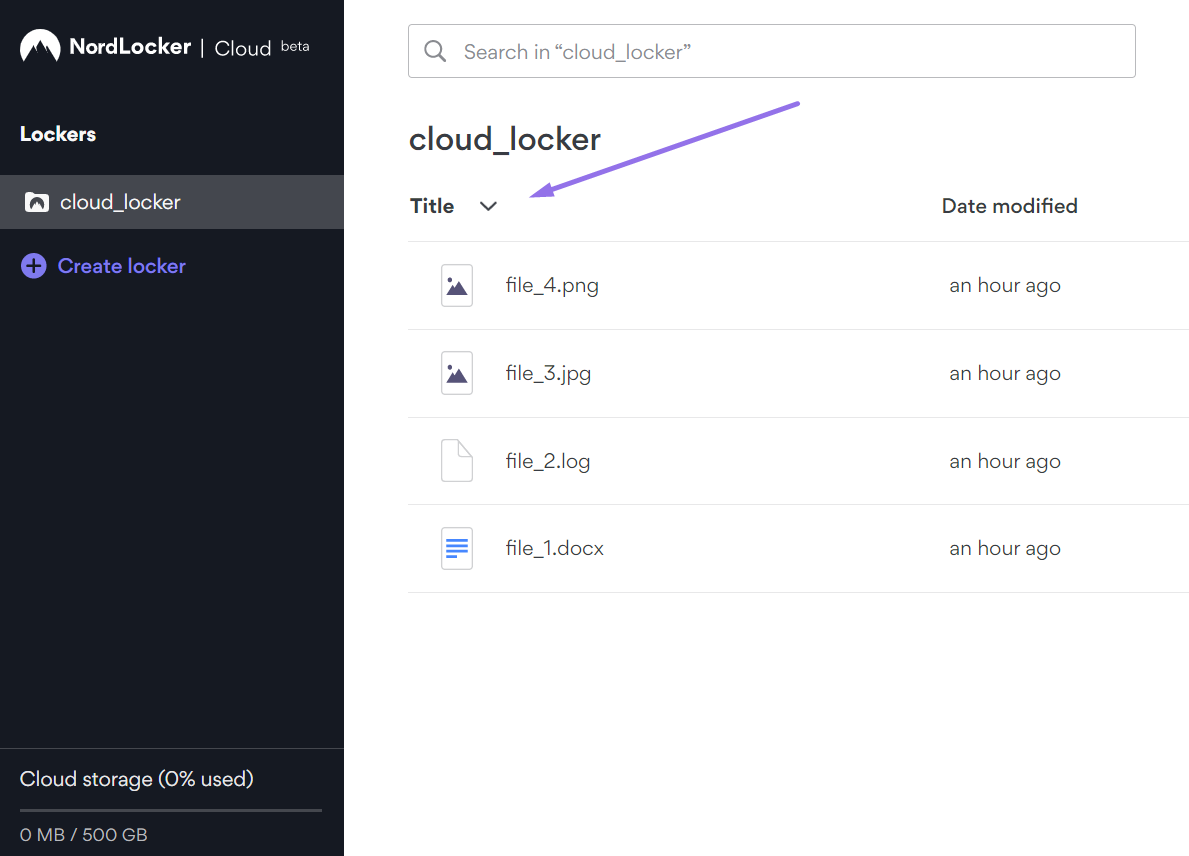Viewport: 1189px width, 856px height.
Task: Click the NordLocker mountain logo
Action: (x=40, y=45)
